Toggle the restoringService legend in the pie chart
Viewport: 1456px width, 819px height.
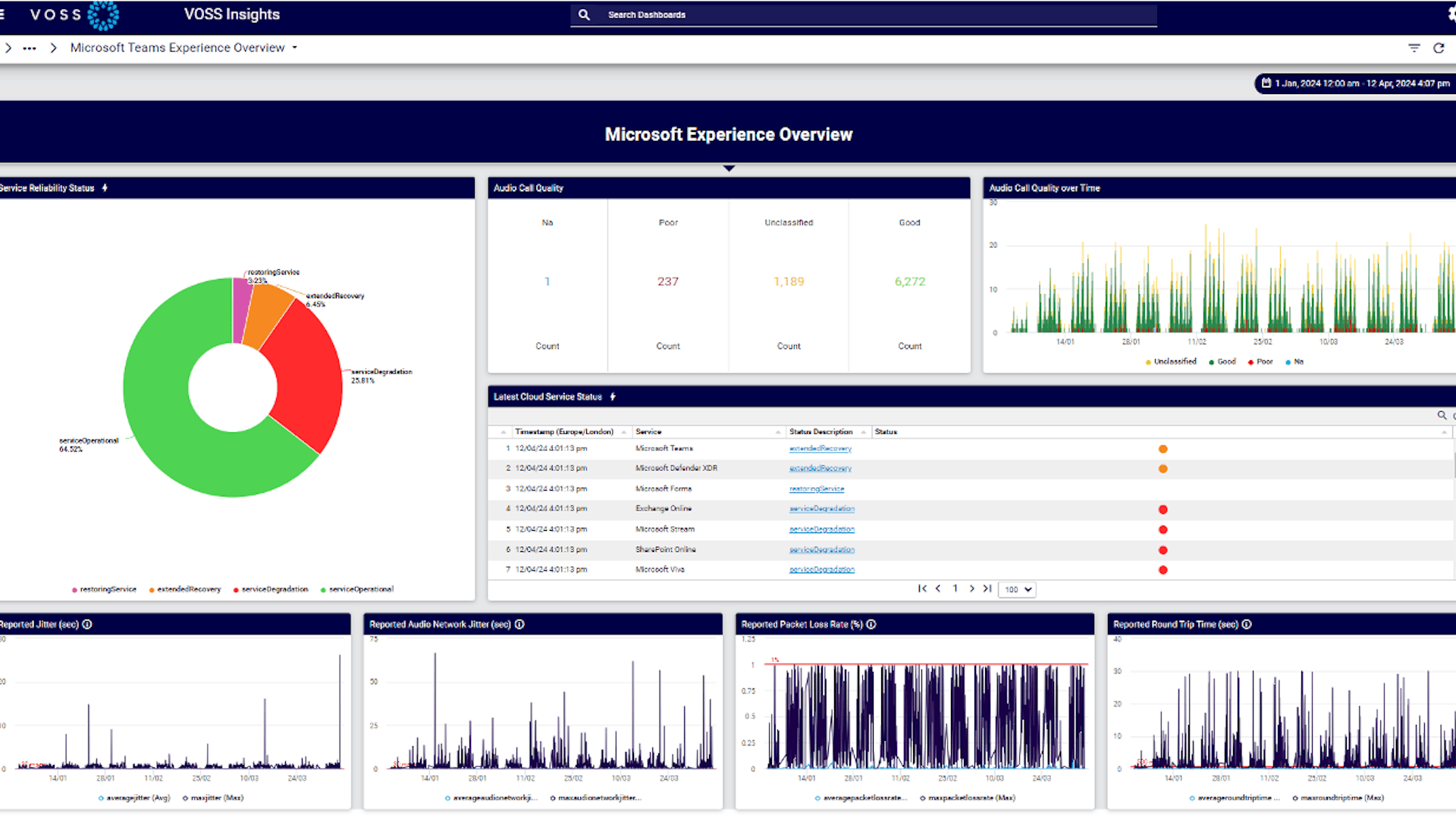pos(105,589)
